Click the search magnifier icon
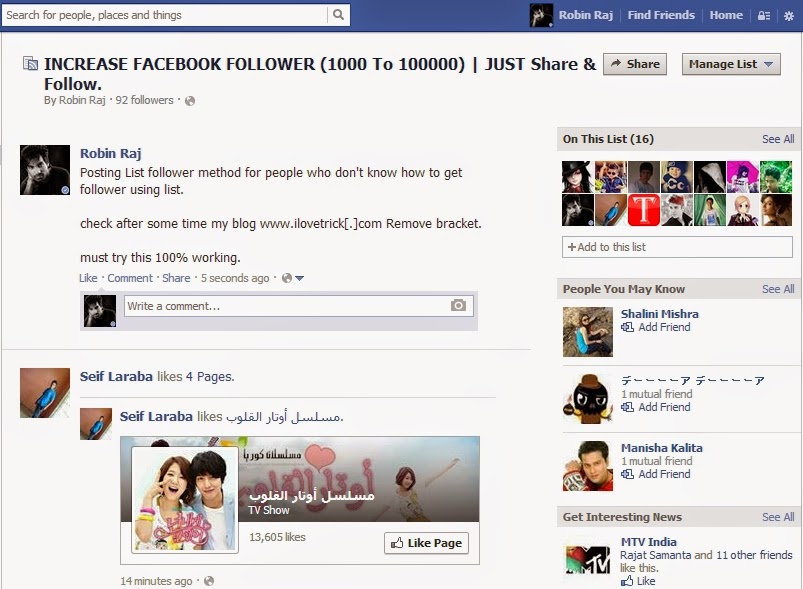The height and width of the screenshot is (589, 803). pyautogui.click(x=339, y=15)
